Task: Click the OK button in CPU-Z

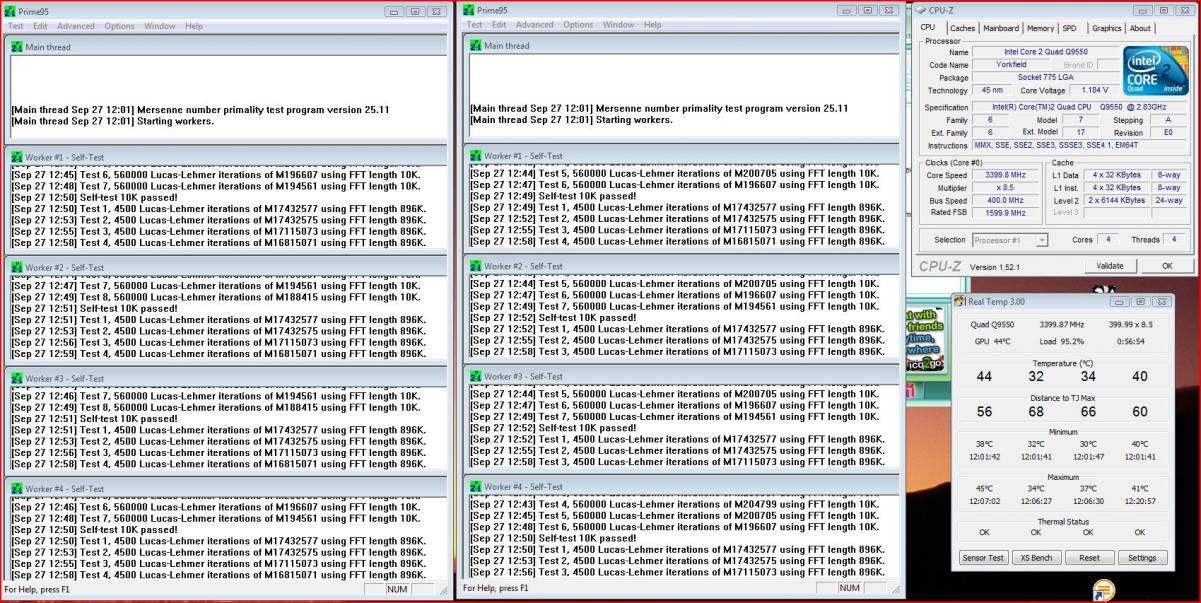Action: [x=1166, y=266]
